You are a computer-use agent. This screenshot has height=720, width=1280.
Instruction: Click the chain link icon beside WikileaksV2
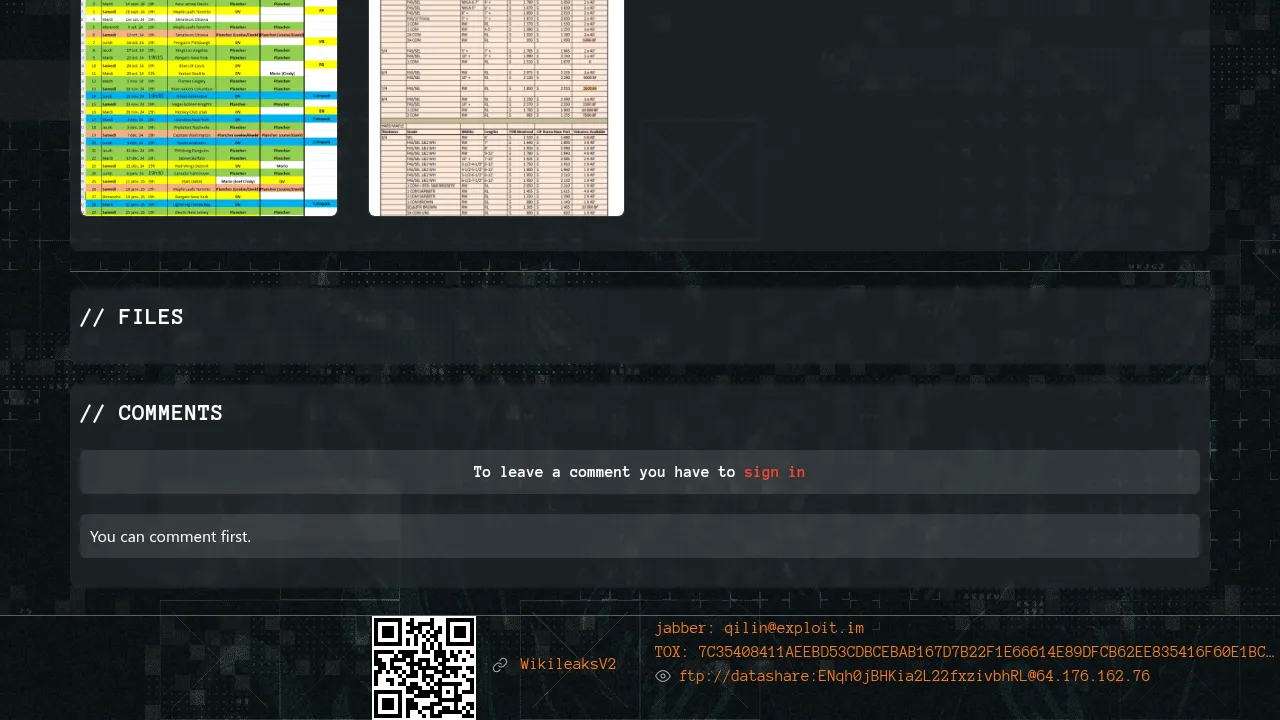pos(500,665)
